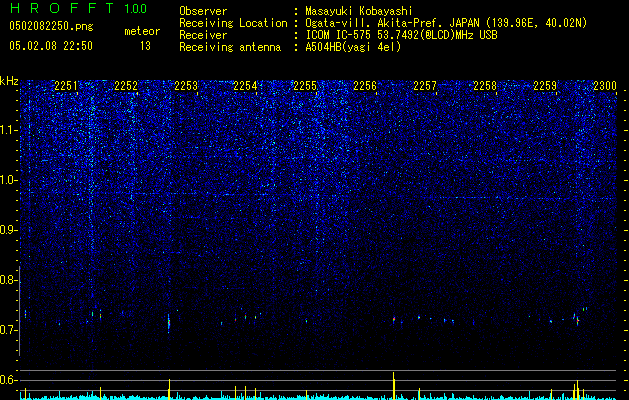Click the 'Observer' field label

click(203, 11)
